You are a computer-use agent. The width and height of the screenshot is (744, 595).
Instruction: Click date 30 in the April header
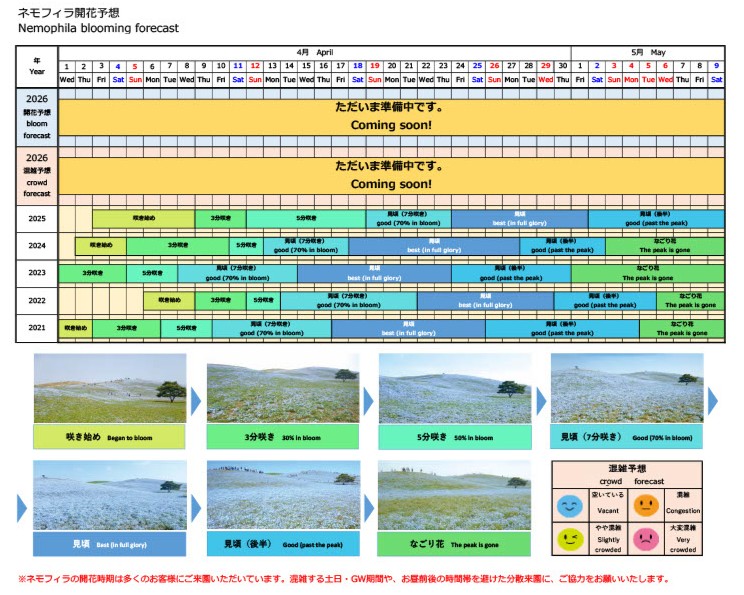point(563,66)
